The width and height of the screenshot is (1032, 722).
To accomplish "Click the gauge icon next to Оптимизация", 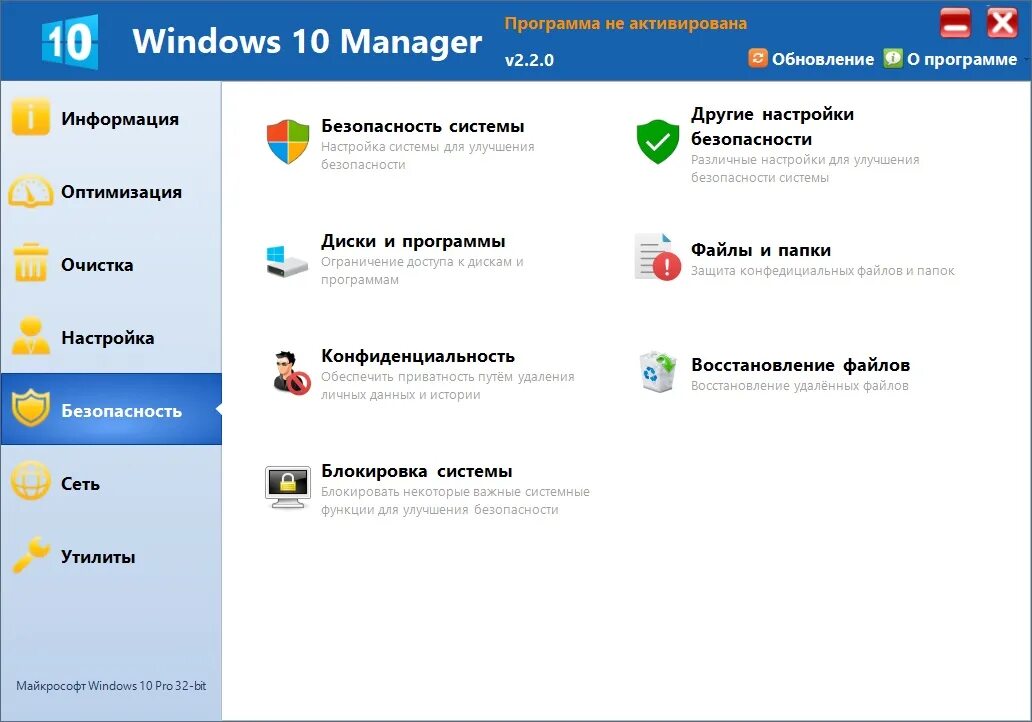I will click(30, 191).
